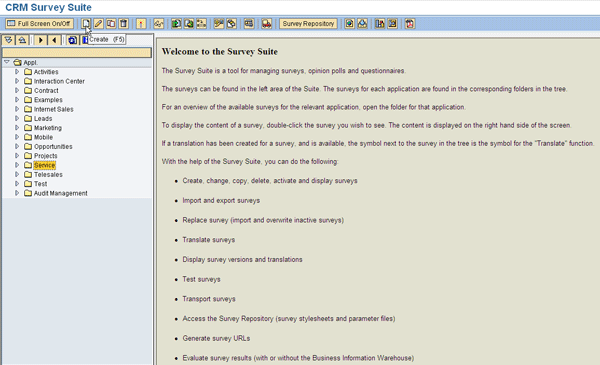Image resolution: width=600 pixels, height=365 pixels.
Task: Click the red PDF icon in toolbar
Action: pos(410,24)
